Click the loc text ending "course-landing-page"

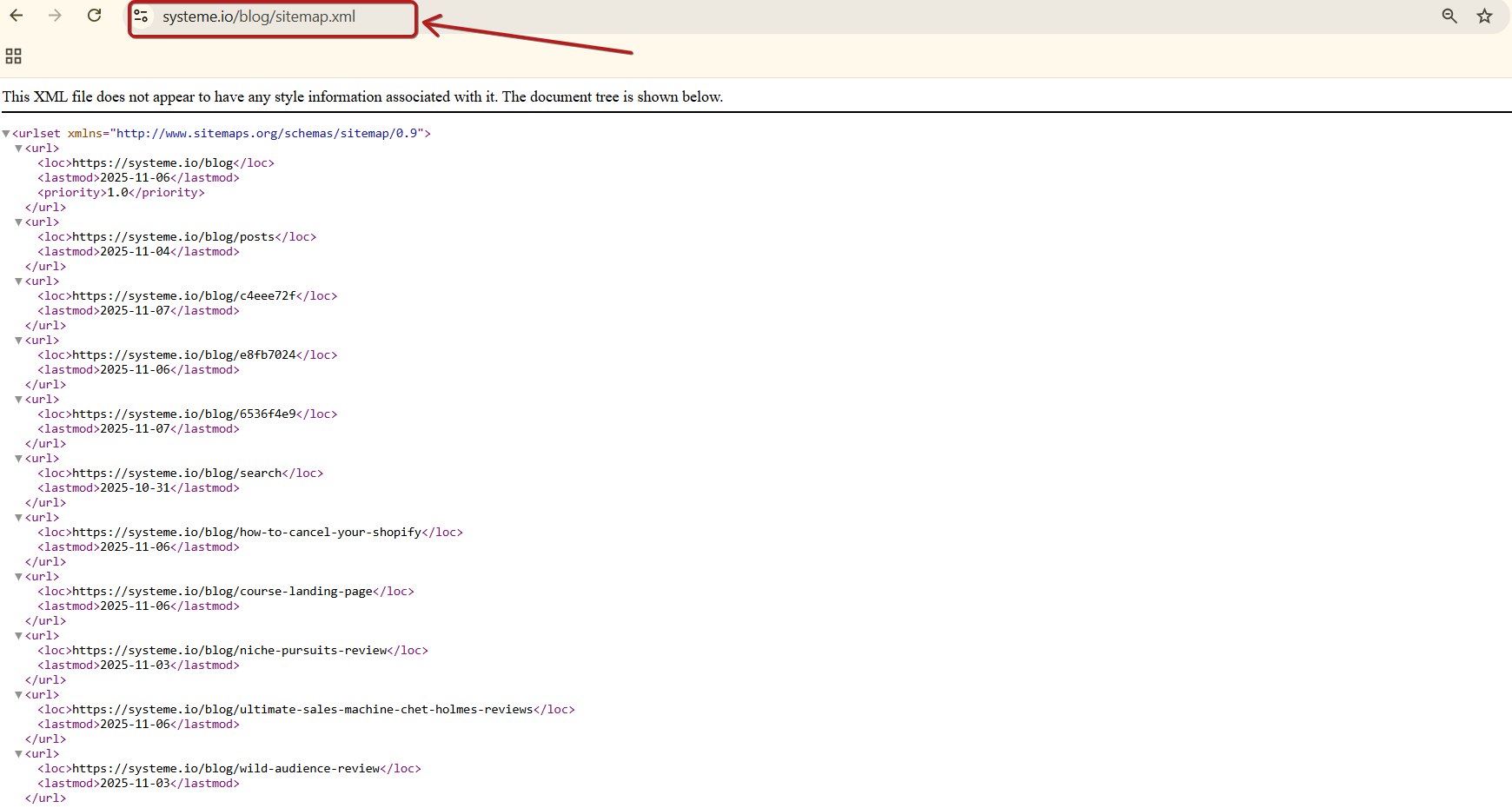pyautogui.click(x=222, y=592)
